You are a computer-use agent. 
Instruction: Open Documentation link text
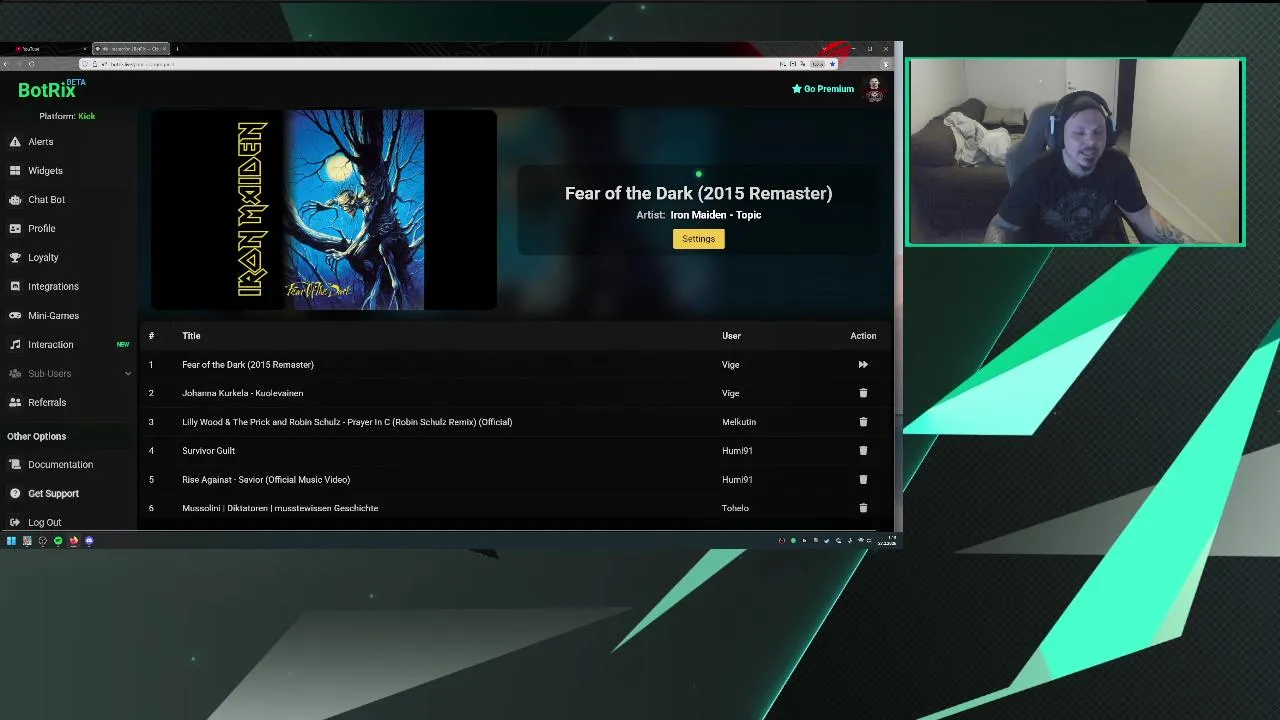[x=60, y=465]
